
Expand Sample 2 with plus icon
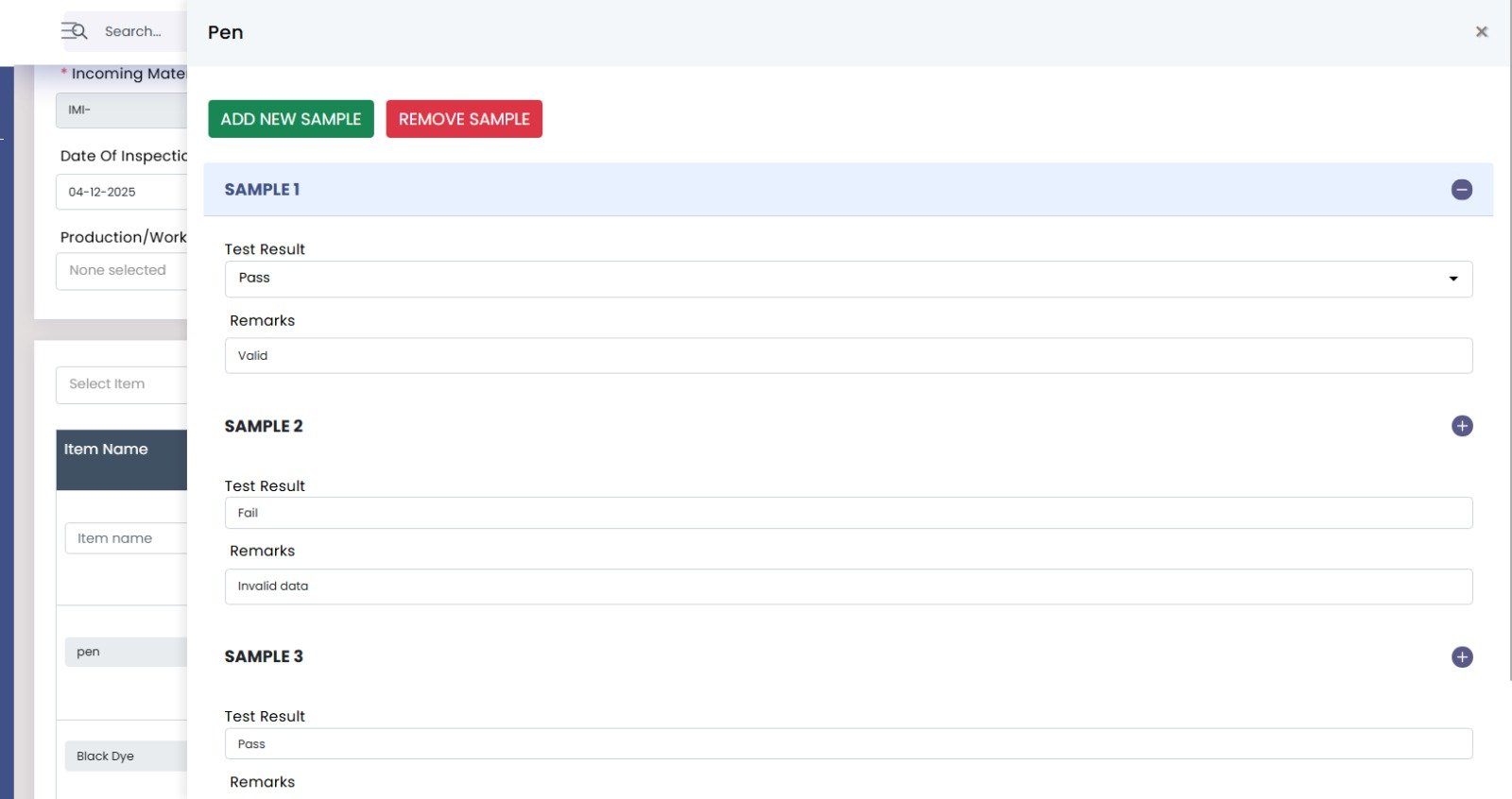(x=1461, y=426)
